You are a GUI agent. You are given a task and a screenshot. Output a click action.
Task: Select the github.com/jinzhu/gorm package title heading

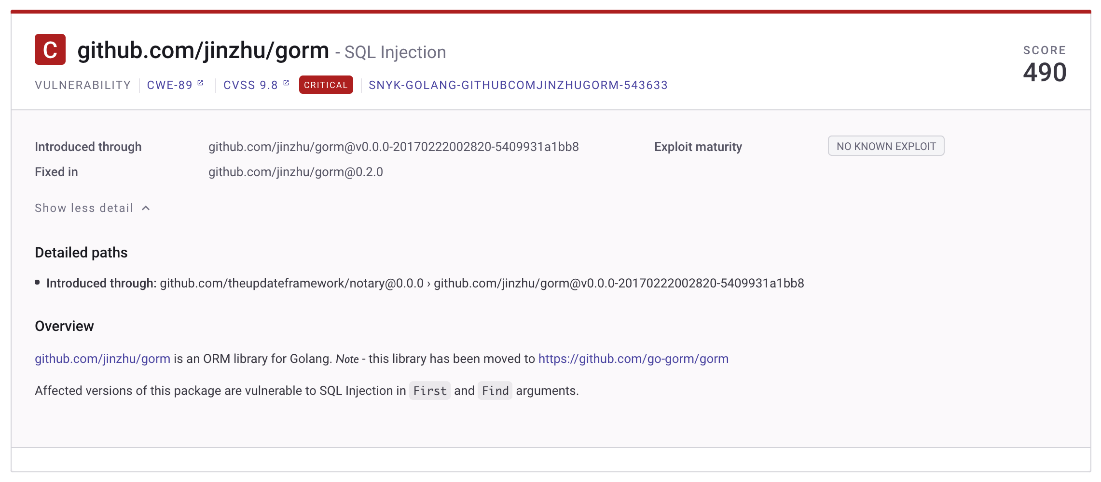(203, 50)
